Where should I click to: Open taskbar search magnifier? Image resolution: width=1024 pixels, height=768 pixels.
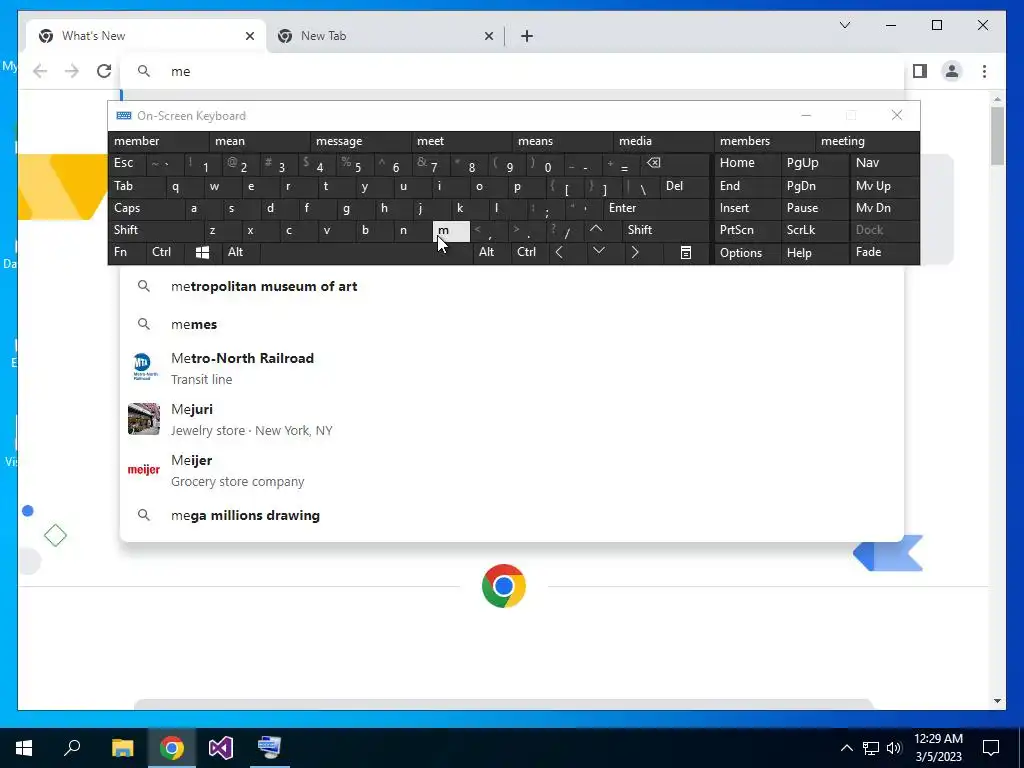coord(72,748)
